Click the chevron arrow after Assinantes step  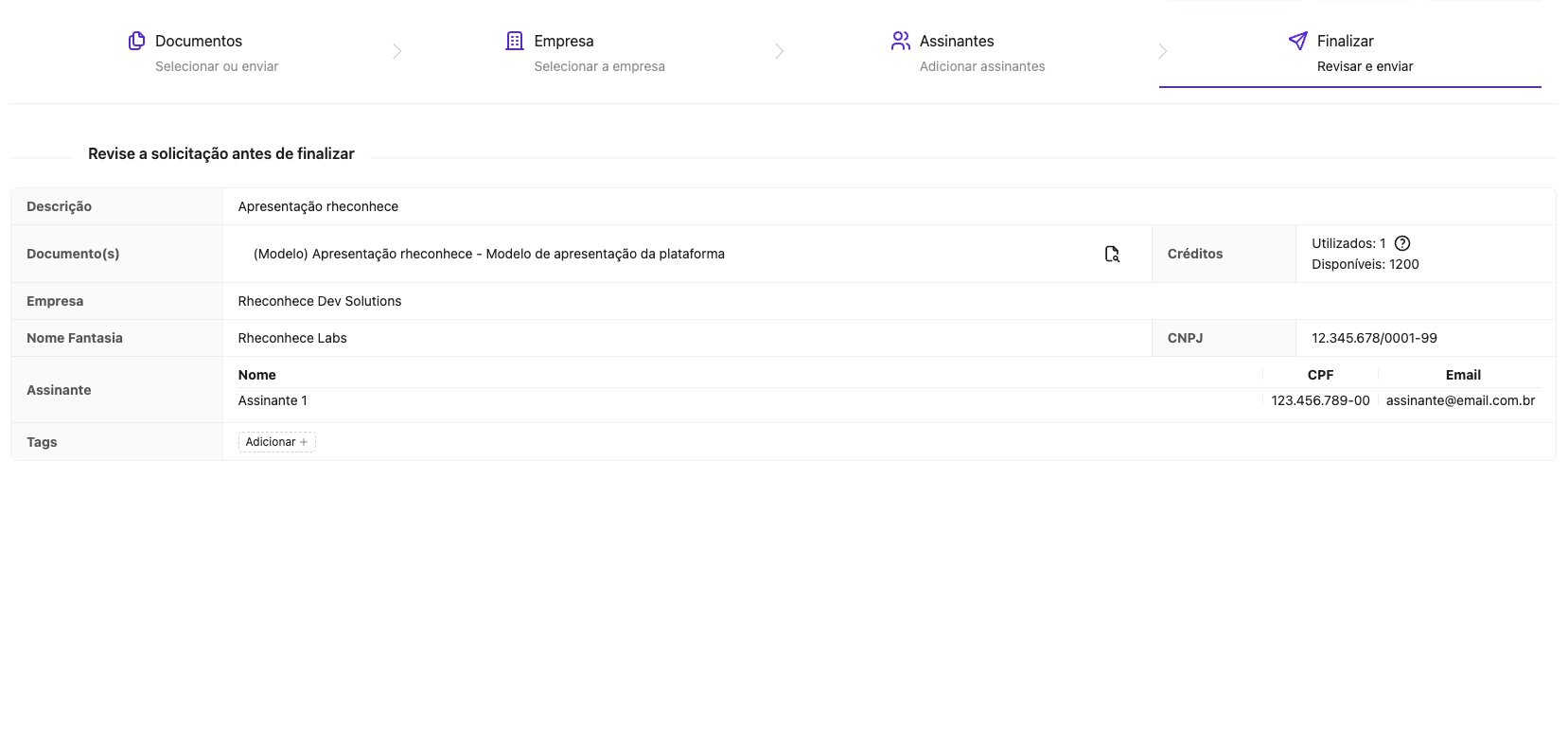tap(1163, 51)
